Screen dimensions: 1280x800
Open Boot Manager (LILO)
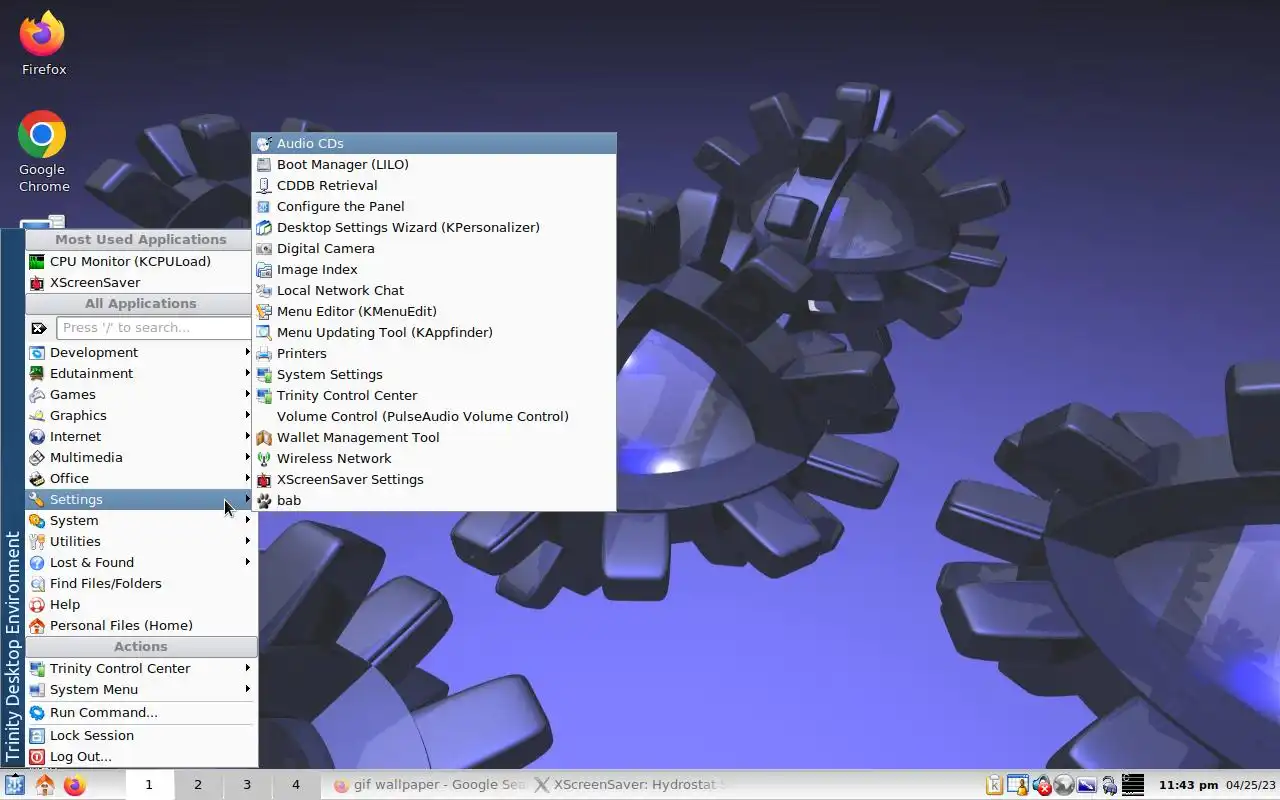pos(434,164)
